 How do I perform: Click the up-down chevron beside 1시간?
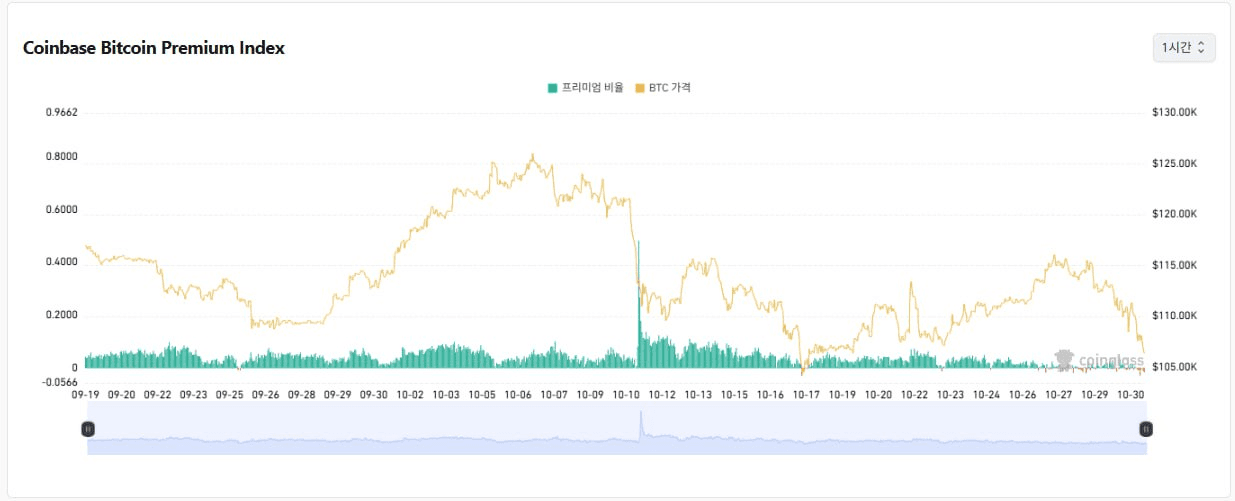[1201, 47]
